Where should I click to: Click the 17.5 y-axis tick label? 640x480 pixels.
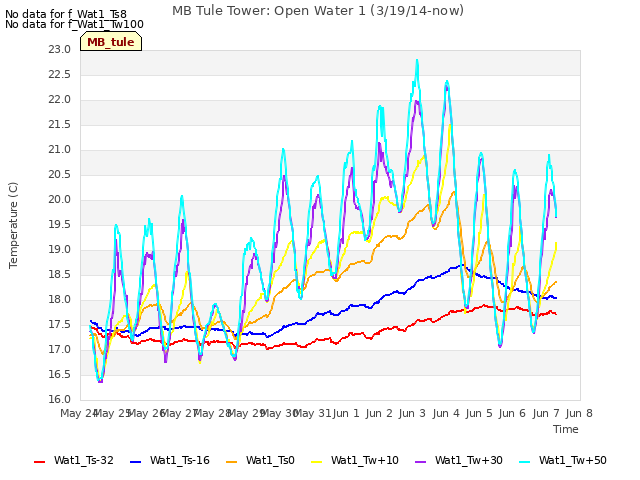[x=60, y=325]
